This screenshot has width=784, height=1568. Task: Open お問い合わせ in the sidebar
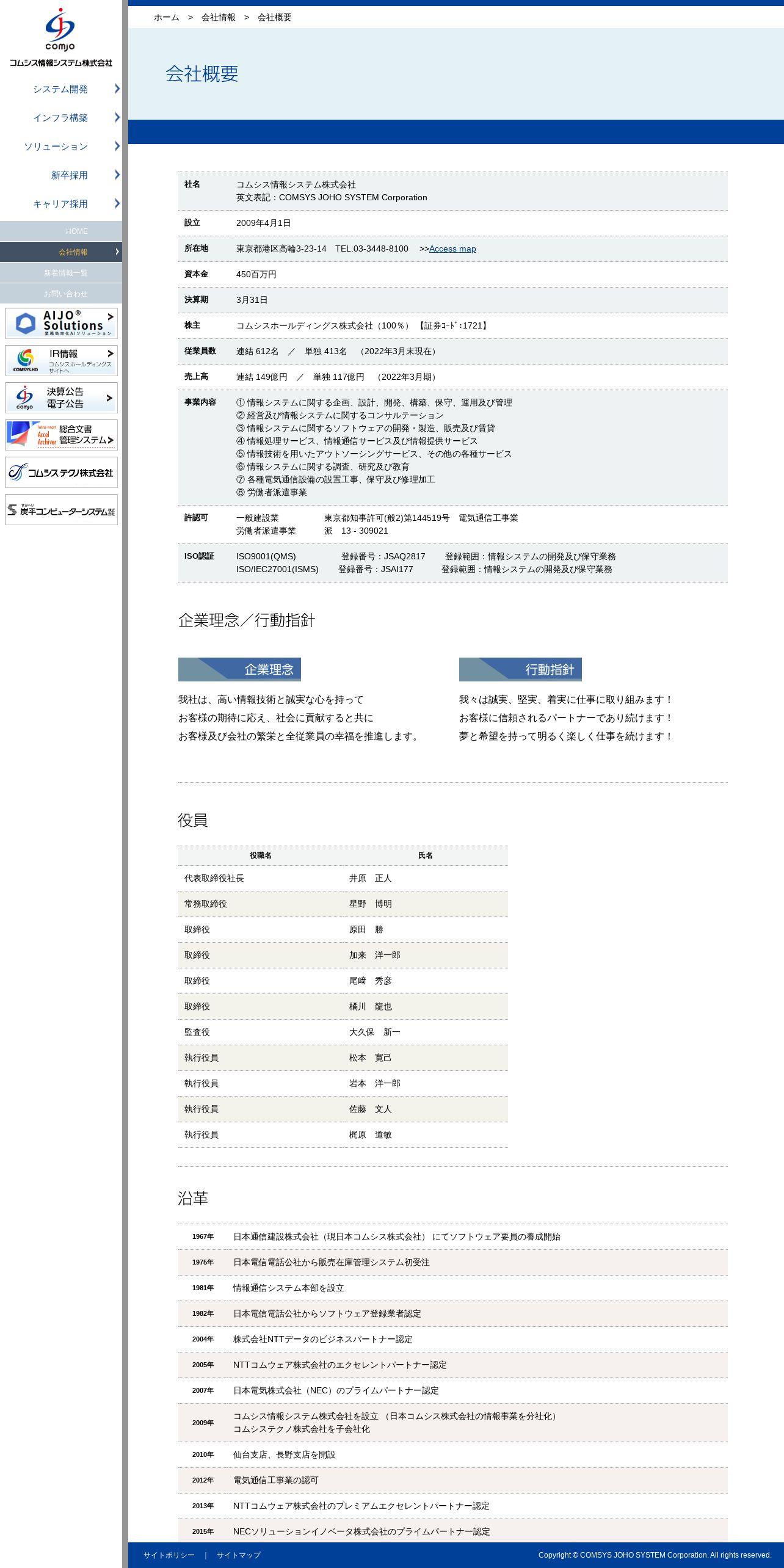coord(61,294)
